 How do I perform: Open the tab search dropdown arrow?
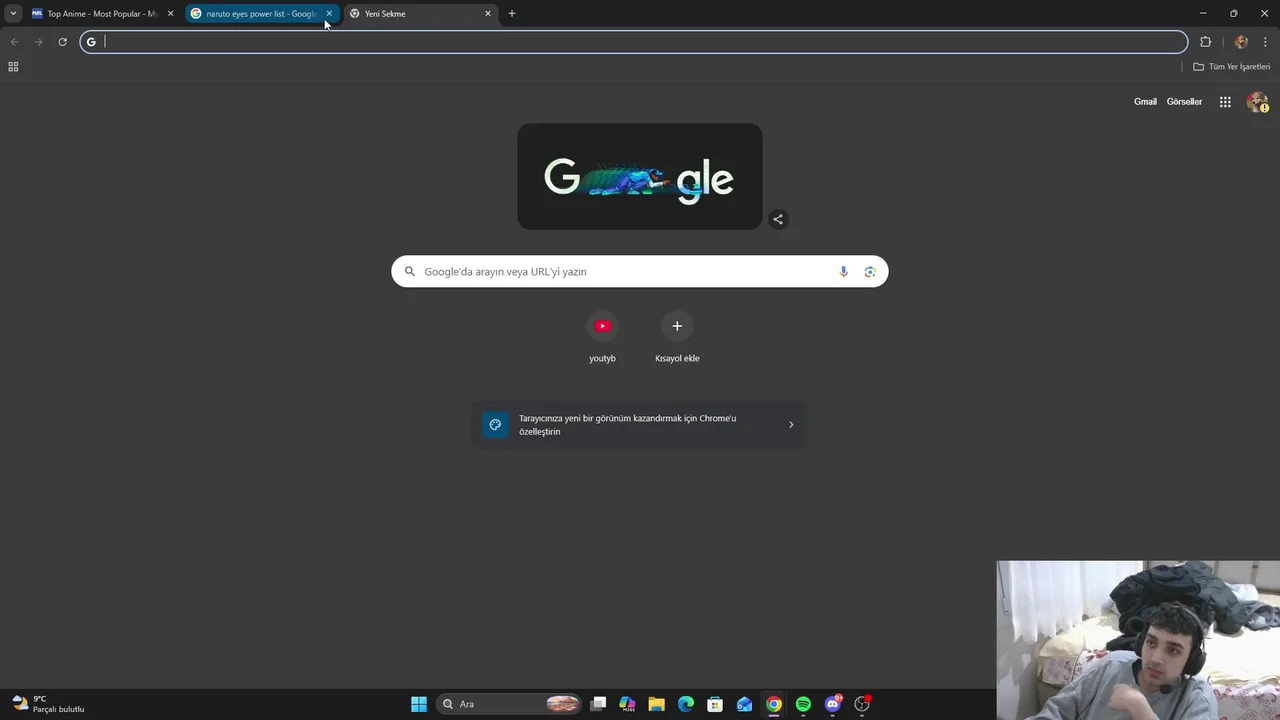click(x=13, y=14)
